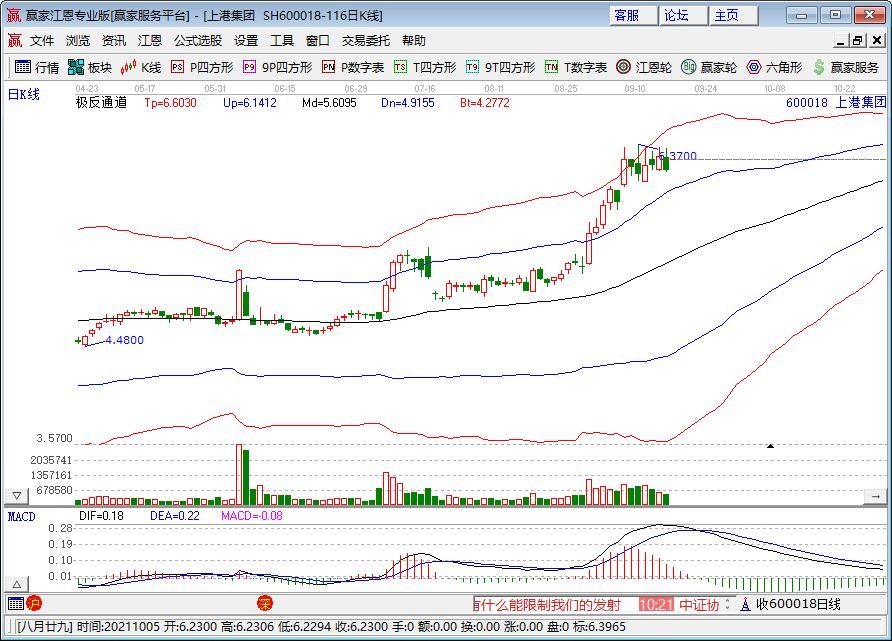Image resolution: width=892 pixels, height=641 pixels.
Task: Open the 板块 sector panel
Action: [90, 67]
